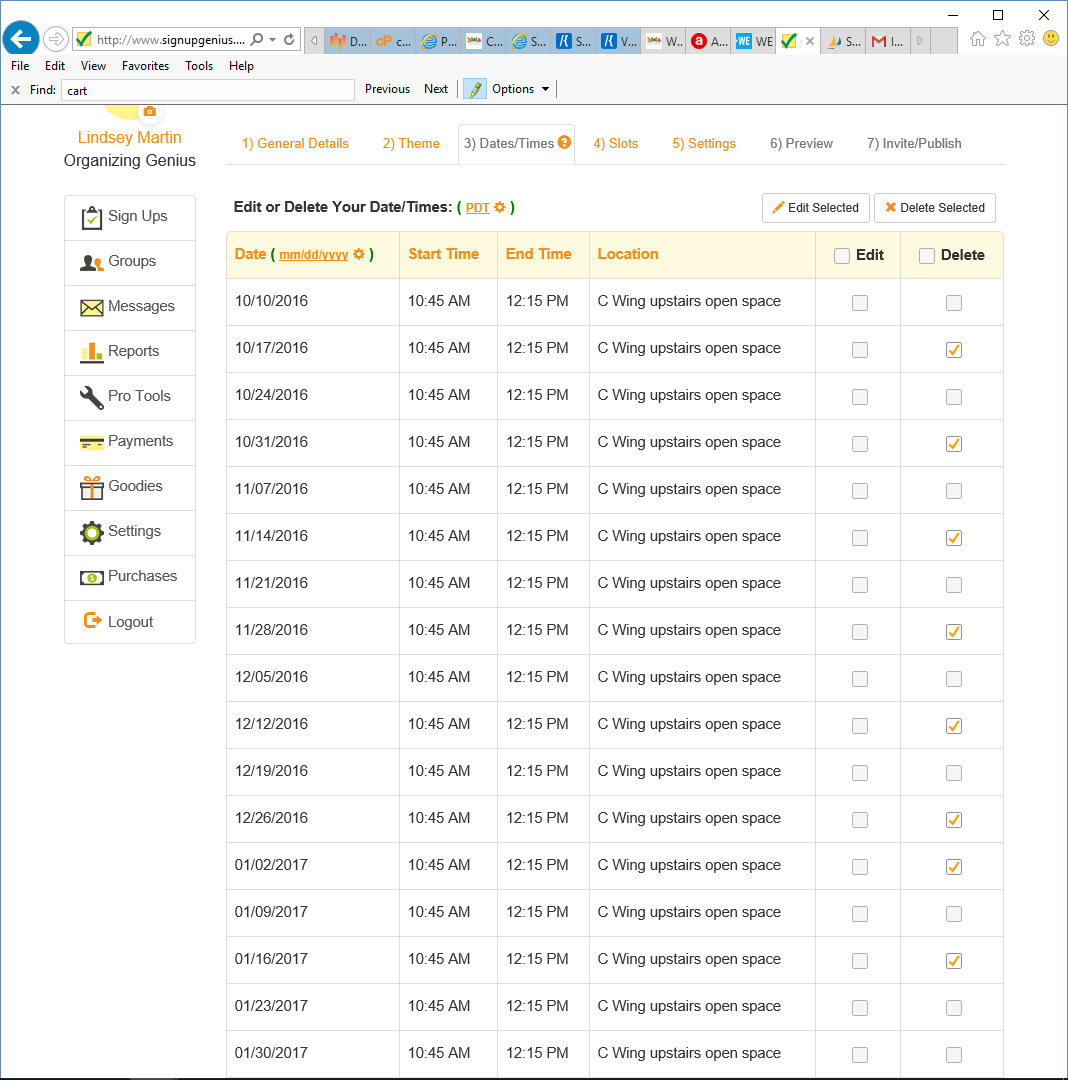Go to the 6) Preview tab
Viewport: 1068px width, 1080px height.
tap(802, 143)
